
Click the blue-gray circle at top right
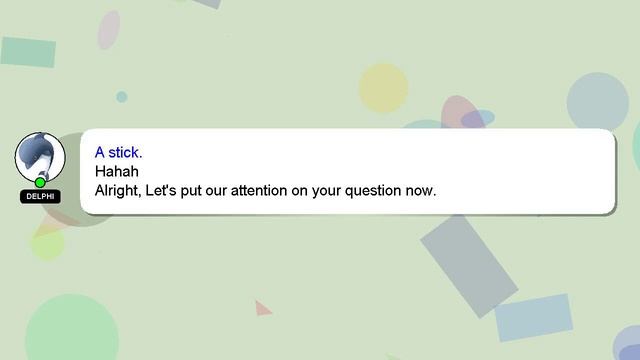(598, 102)
